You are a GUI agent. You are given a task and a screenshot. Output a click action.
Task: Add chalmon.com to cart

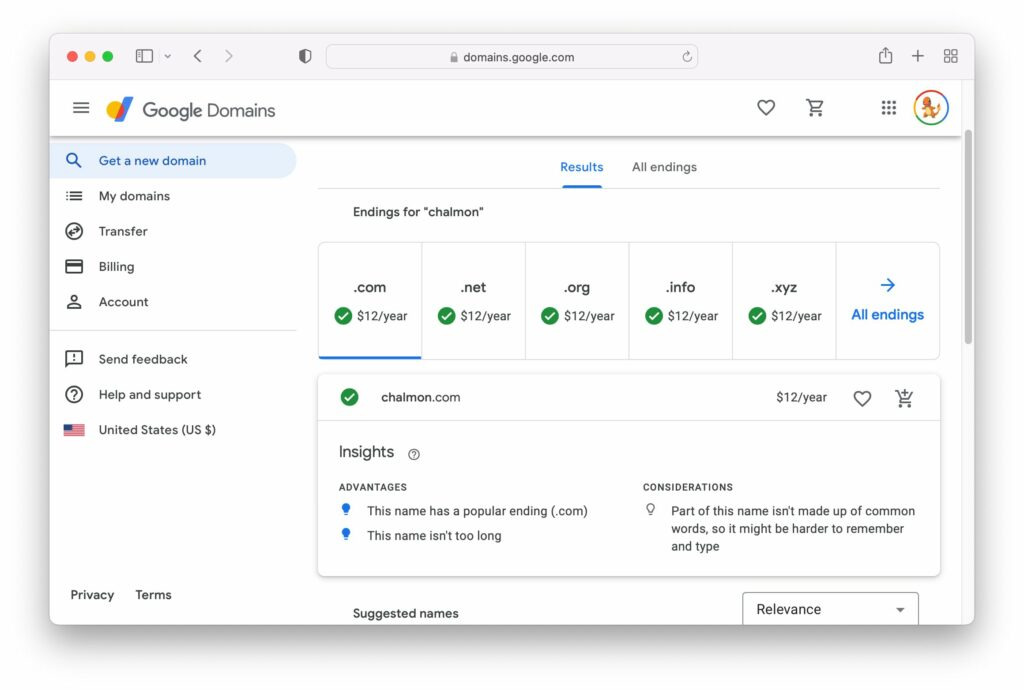coord(904,398)
